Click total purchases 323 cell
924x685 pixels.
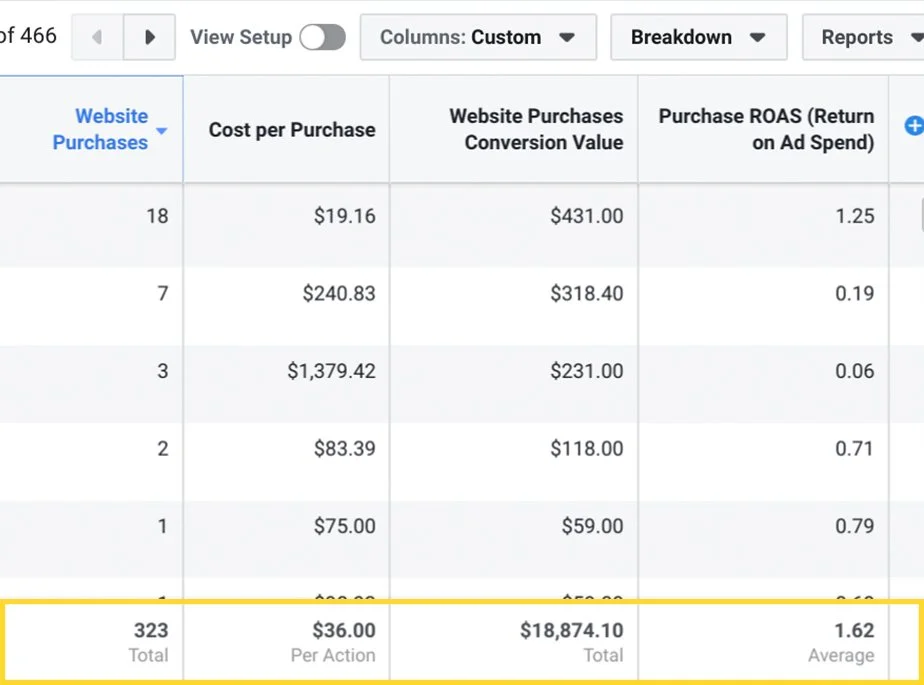pos(151,631)
